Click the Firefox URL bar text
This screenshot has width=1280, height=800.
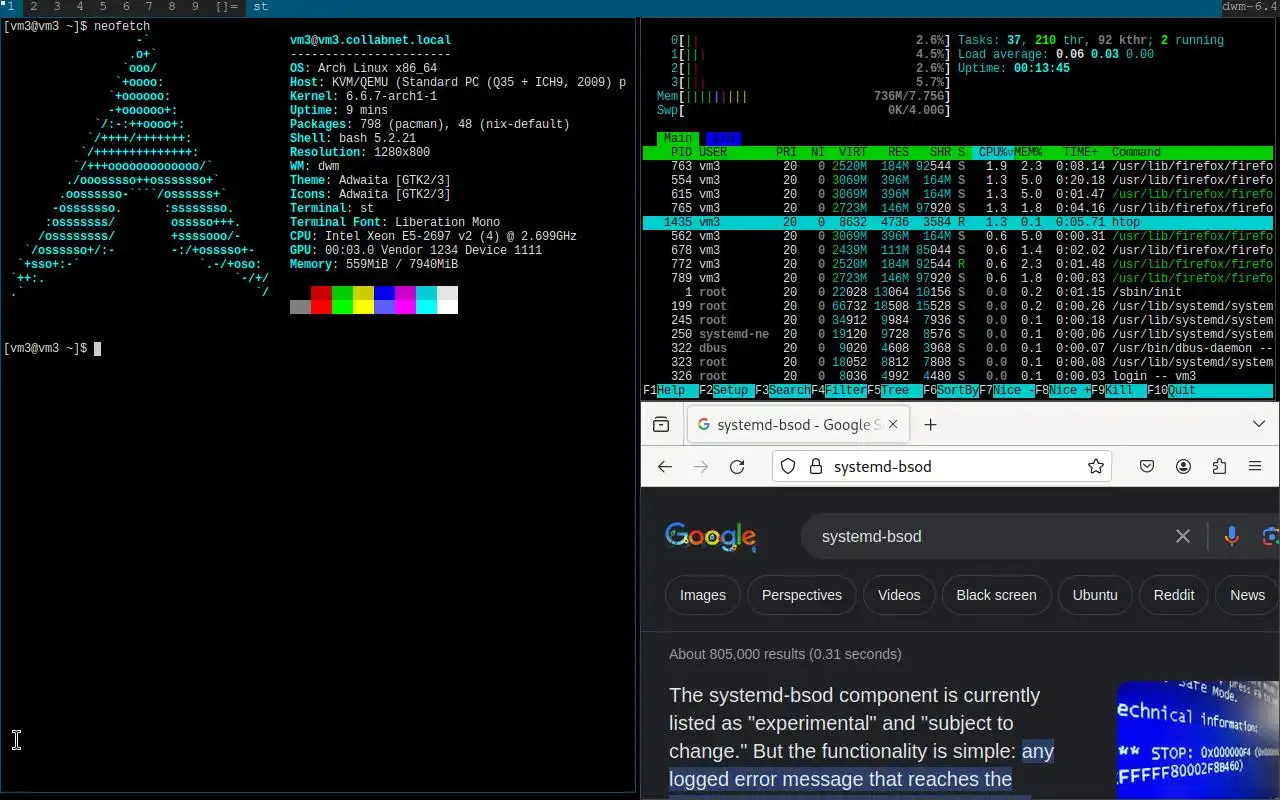point(883,467)
